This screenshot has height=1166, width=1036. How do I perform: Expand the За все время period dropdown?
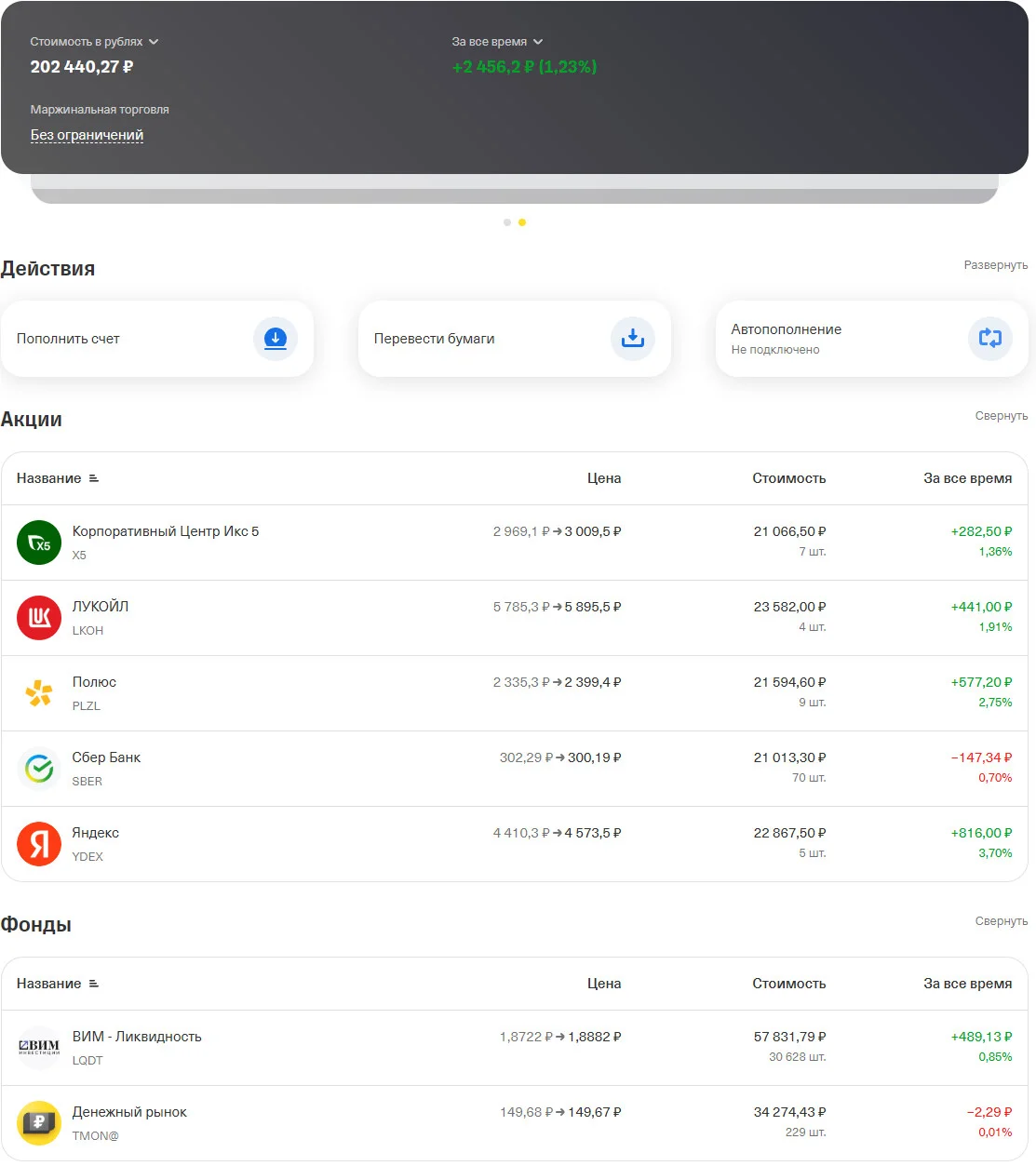pyautogui.click(x=497, y=42)
